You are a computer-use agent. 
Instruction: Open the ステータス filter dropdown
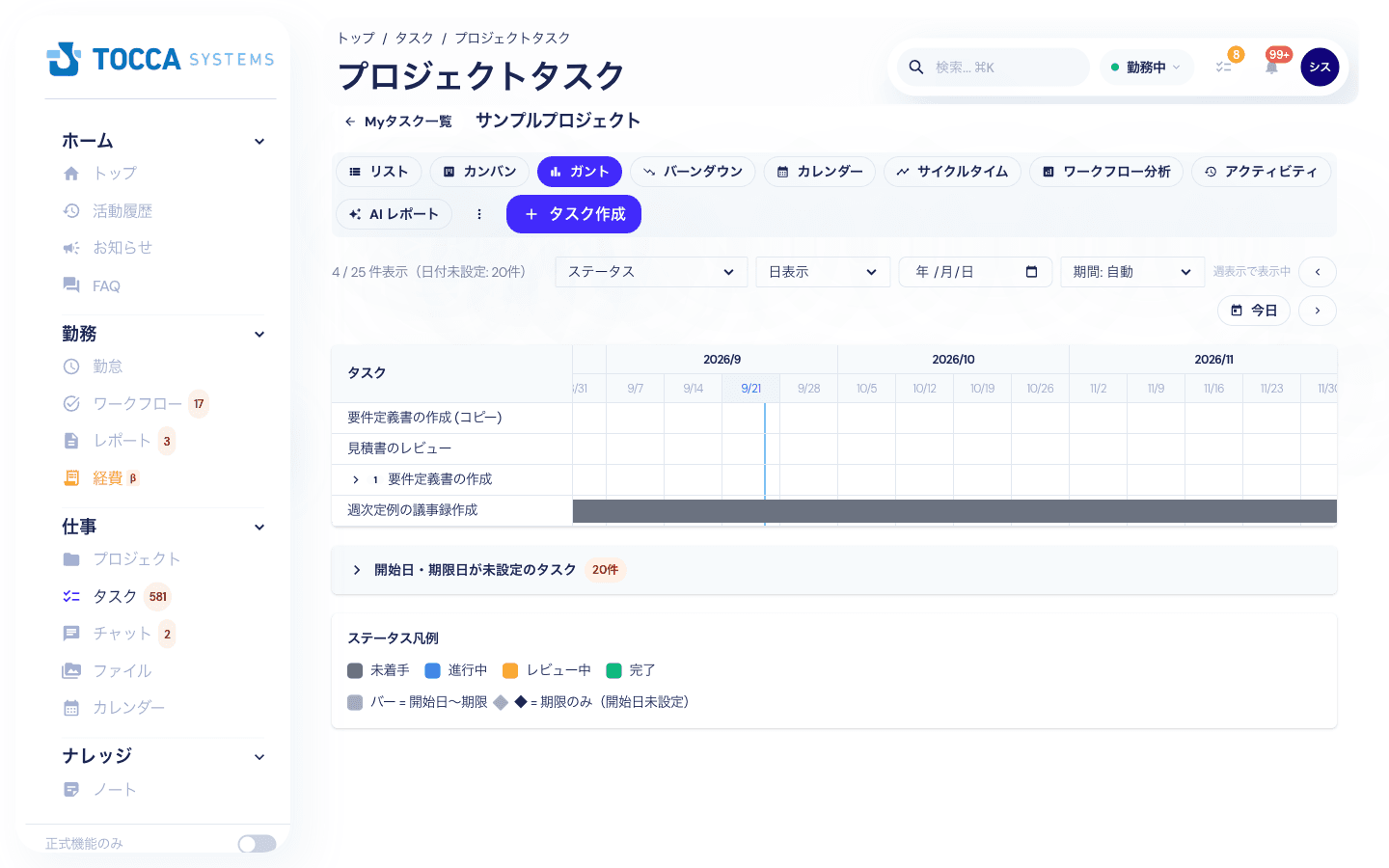(651, 272)
